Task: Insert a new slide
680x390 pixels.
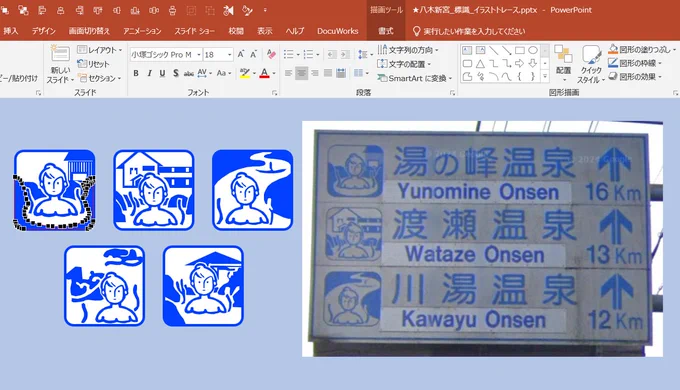Action: point(60,64)
